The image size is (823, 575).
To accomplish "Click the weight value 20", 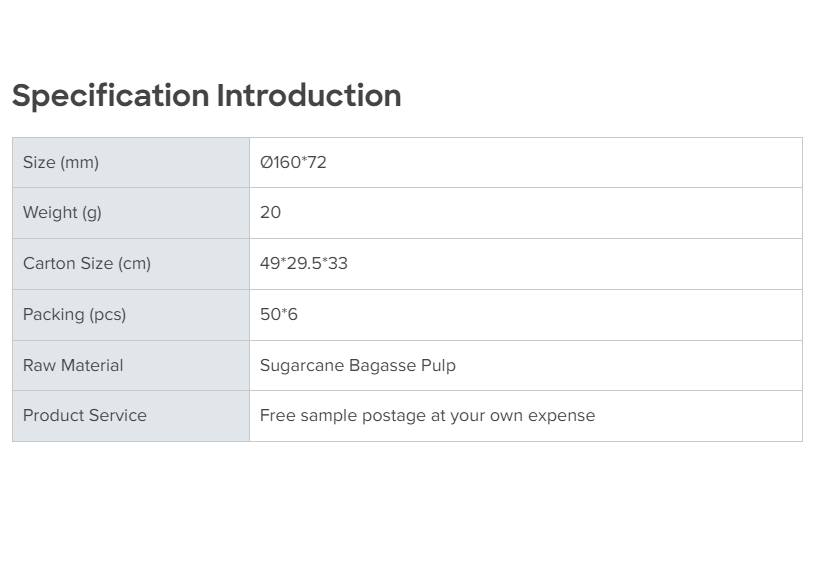I will 270,212.
